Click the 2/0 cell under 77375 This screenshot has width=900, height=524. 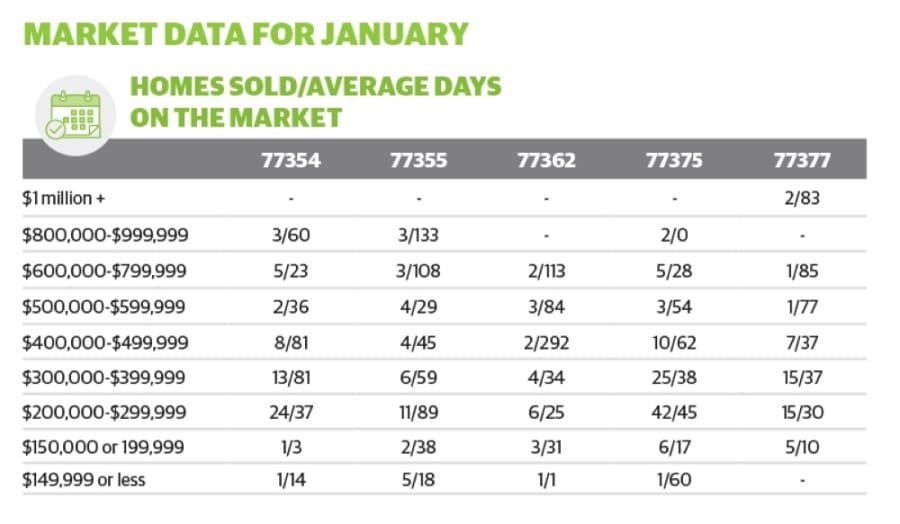674,235
